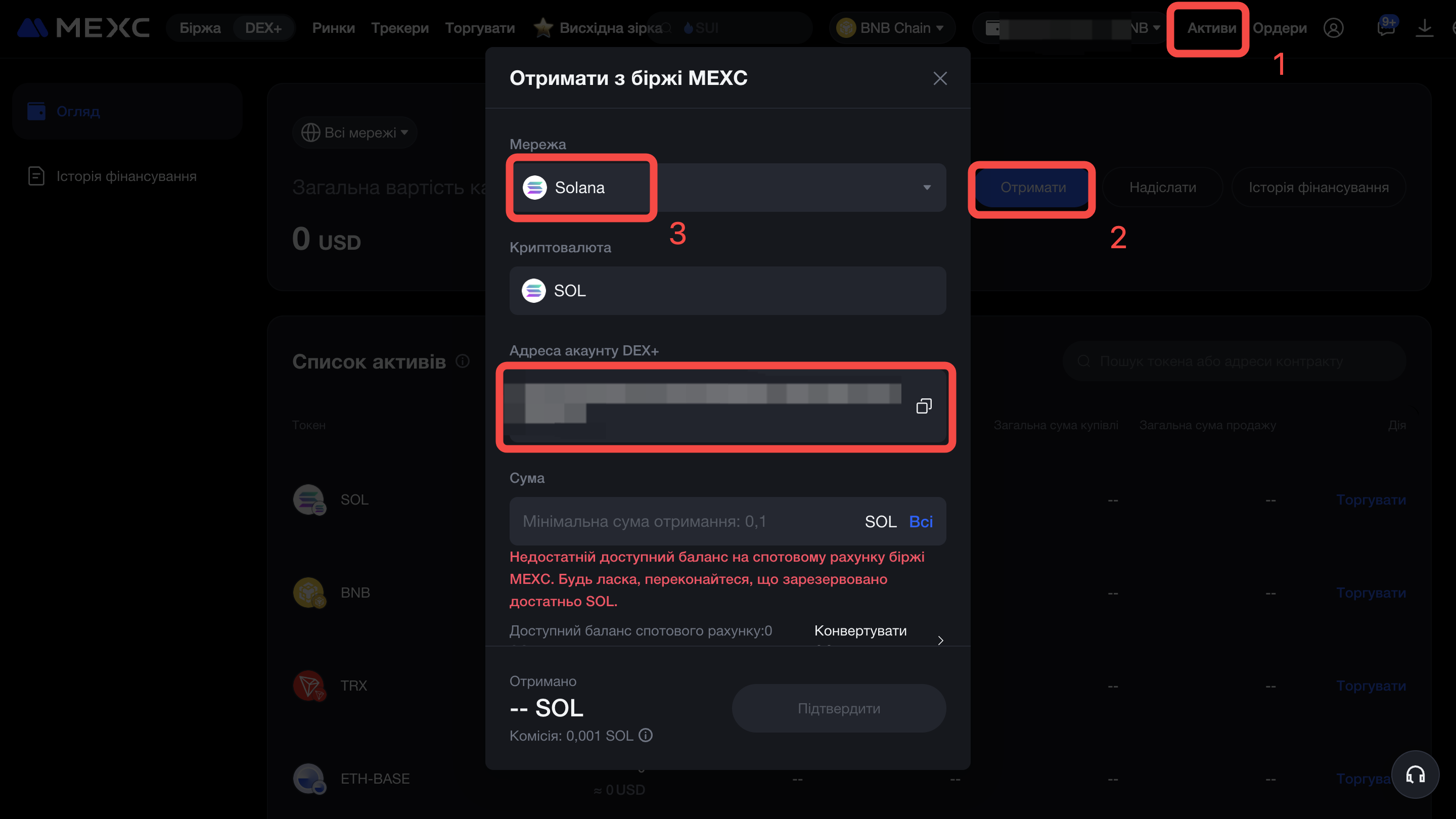
Task: Expand the Всі мережі filter
Action: pos(354,133)
